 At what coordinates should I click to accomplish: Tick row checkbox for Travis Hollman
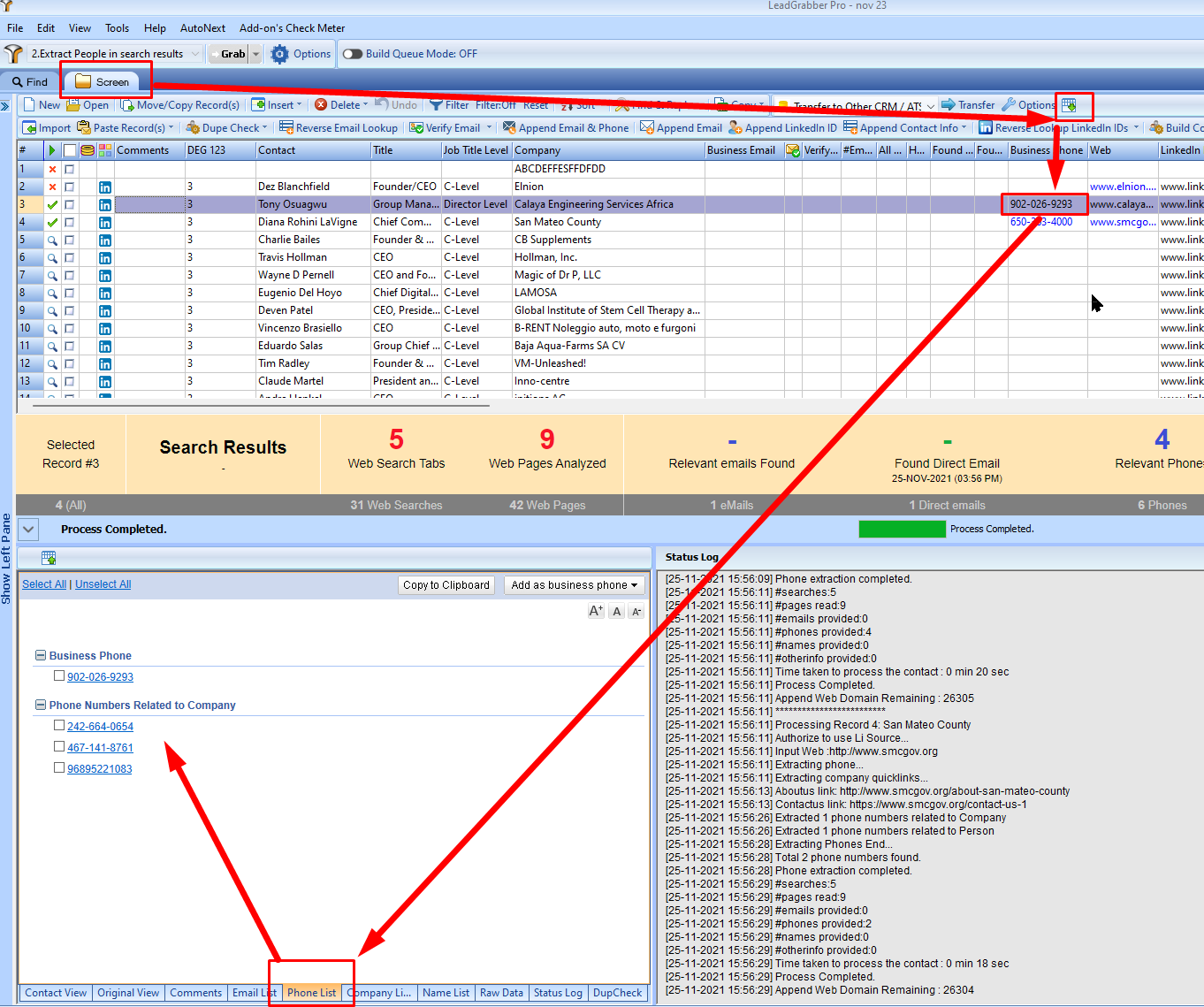69,257
